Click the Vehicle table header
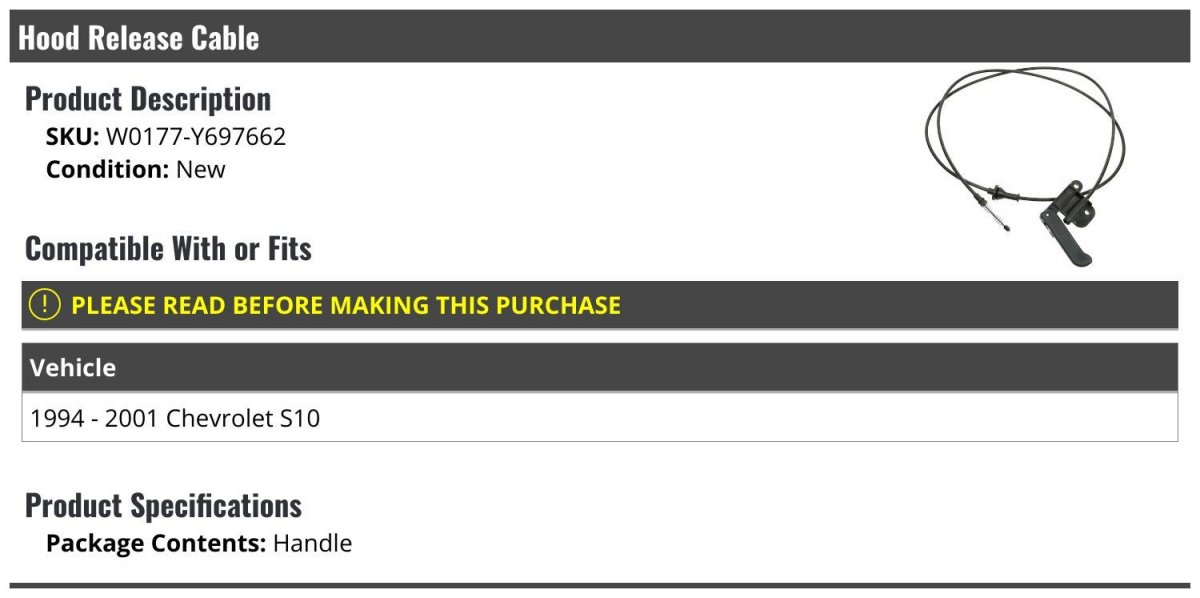The image size is (1200, 598). pyautogui.click(x=600, y=367)
